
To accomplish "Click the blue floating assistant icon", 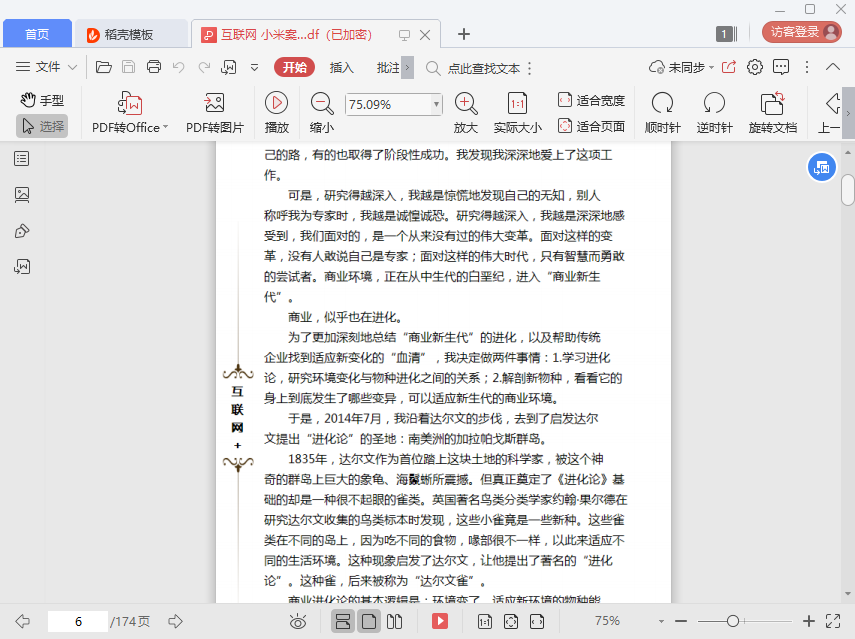I will click(821, 167).
